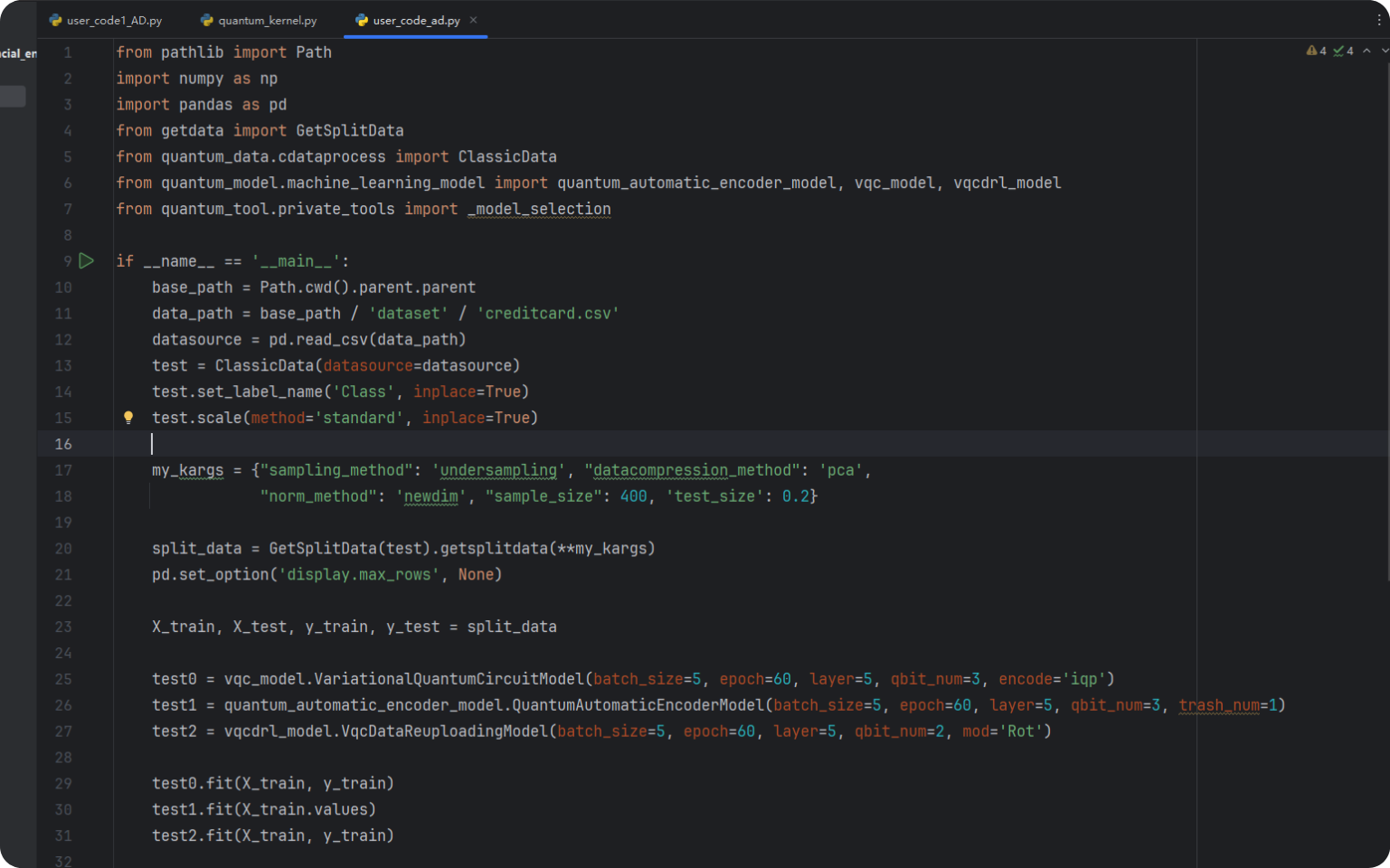This screenshot has width=1390, height=868.
Task: Switch to the user_code1_AD.py tab
Action: pos(114,20)
